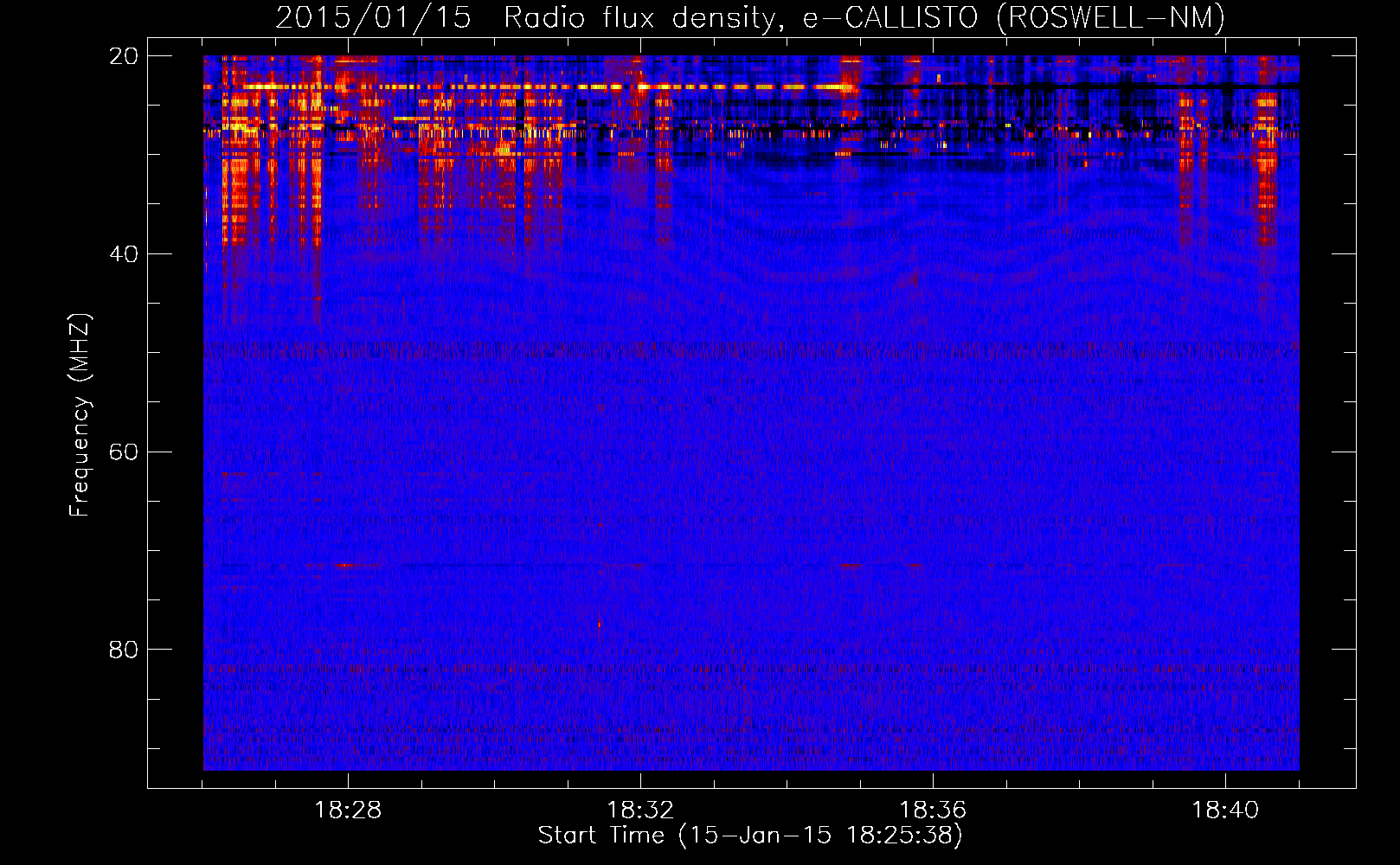Screen dimensions: 1400x865
Task: Click the 18:32 time tick label
Action: 640,811
